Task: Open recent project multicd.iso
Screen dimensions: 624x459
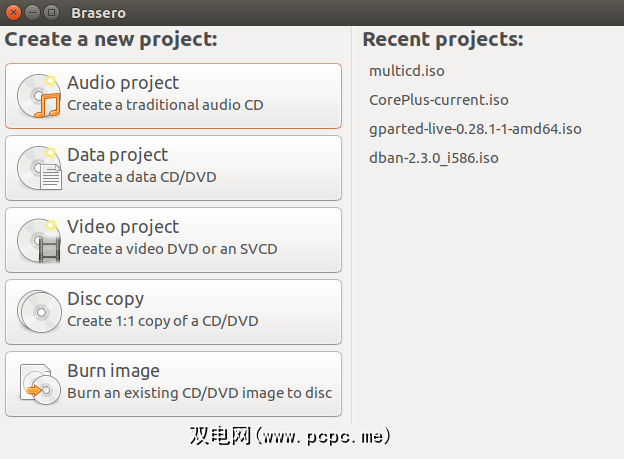Action: 407,71
